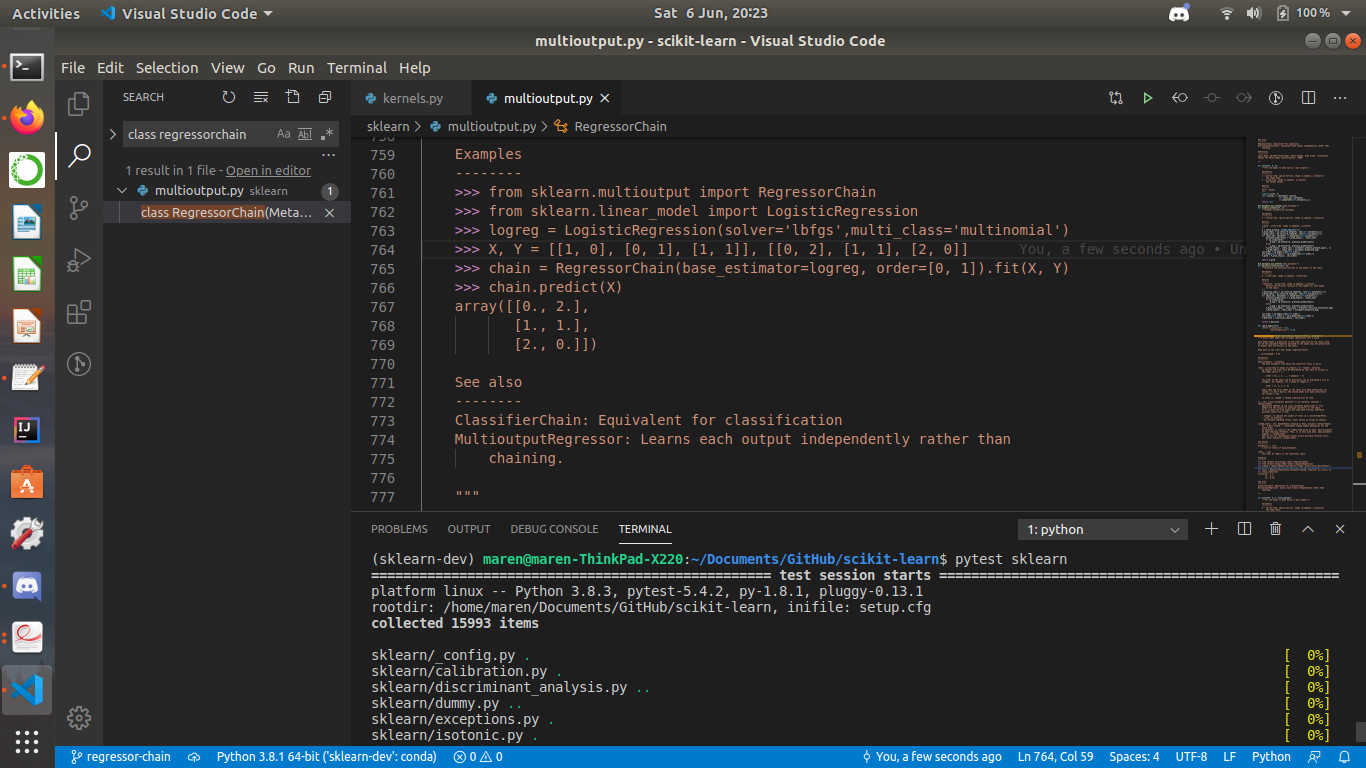Dismiss the class RegressorChain search match
This screenshot has height=768, width=1366.
329,213
